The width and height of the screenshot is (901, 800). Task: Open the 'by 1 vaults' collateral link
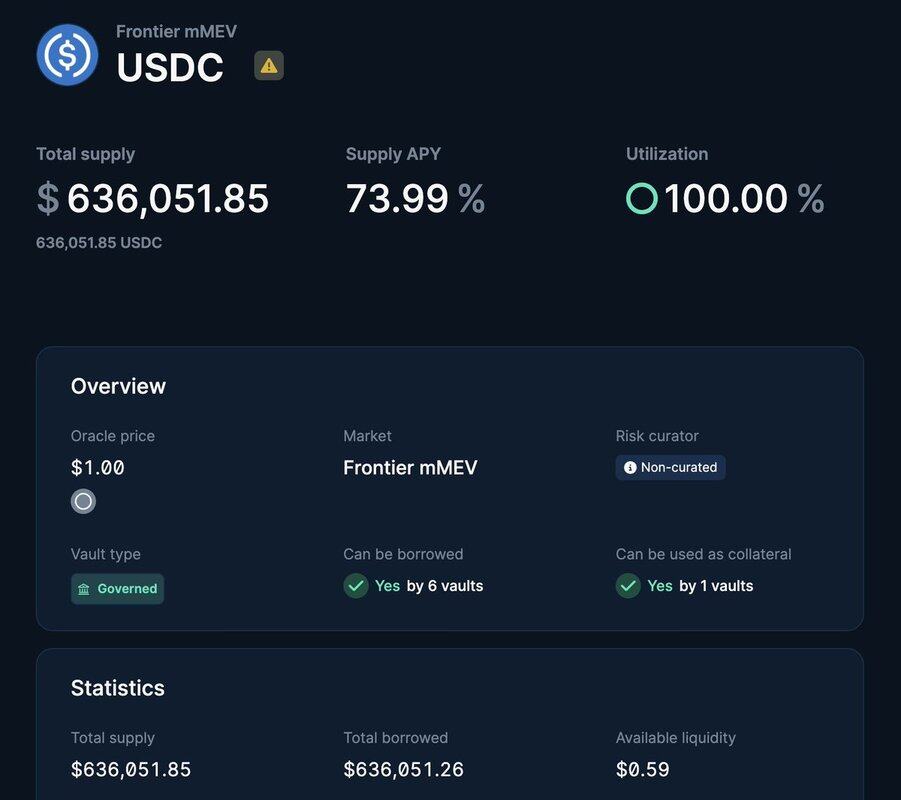click(x=716, y=586)
